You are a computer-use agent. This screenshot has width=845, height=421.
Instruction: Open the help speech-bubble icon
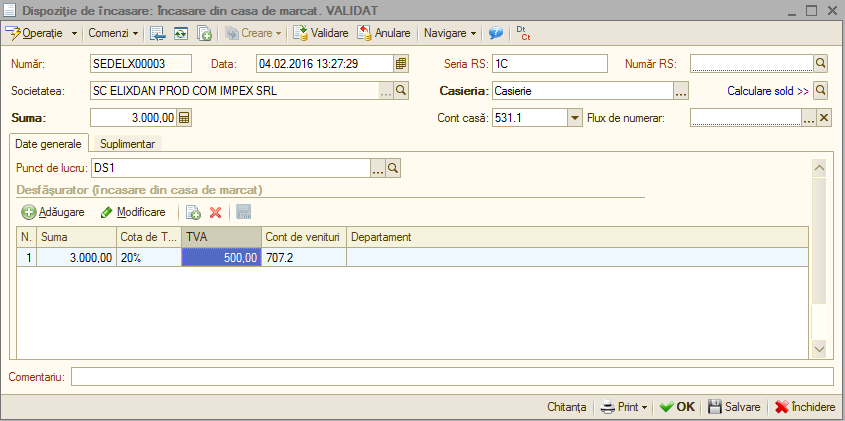496,33
